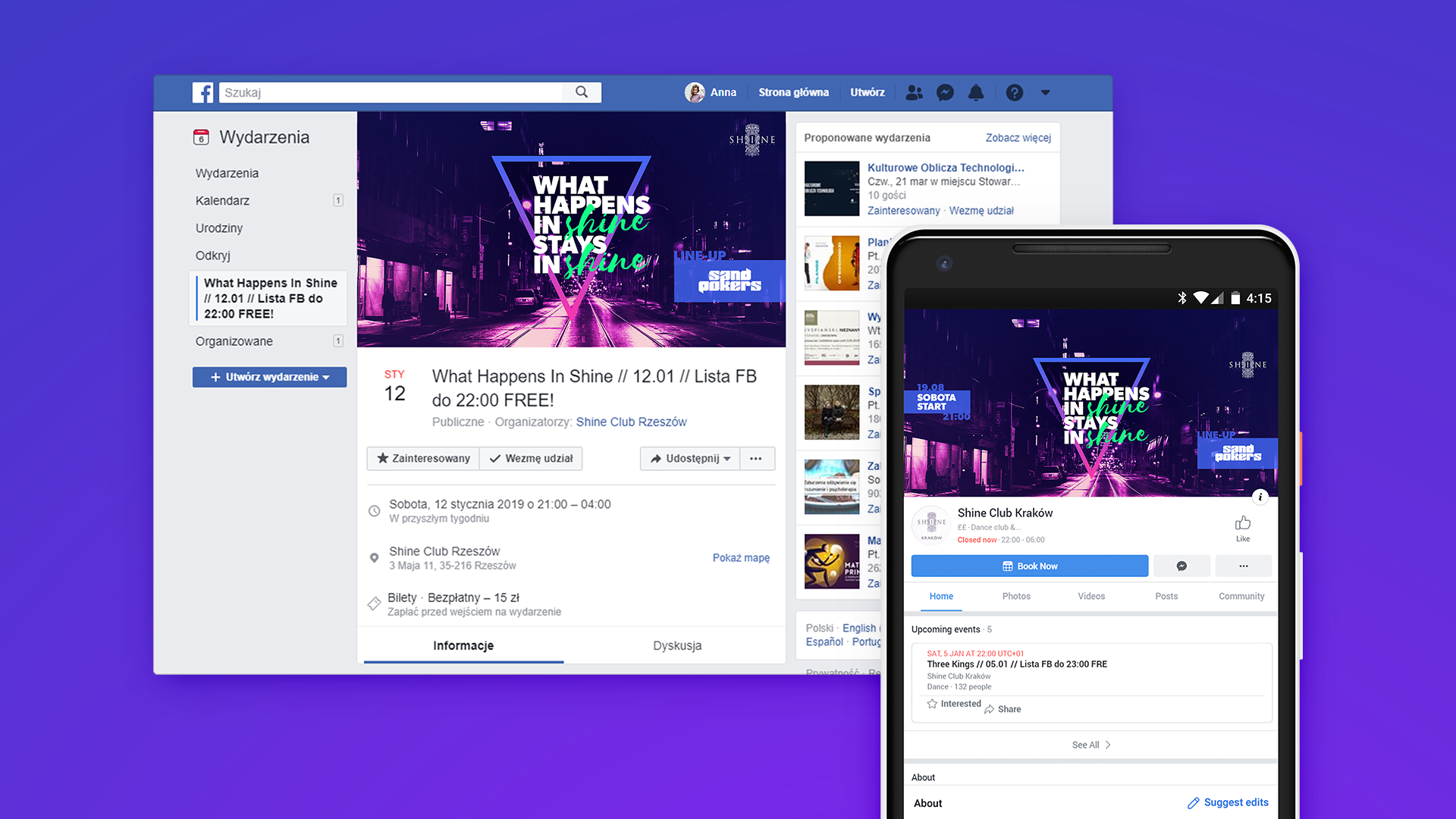Open Organizowane in sidebar
This screenshot has height=819, width=1456.
click(x=234, y=341)
